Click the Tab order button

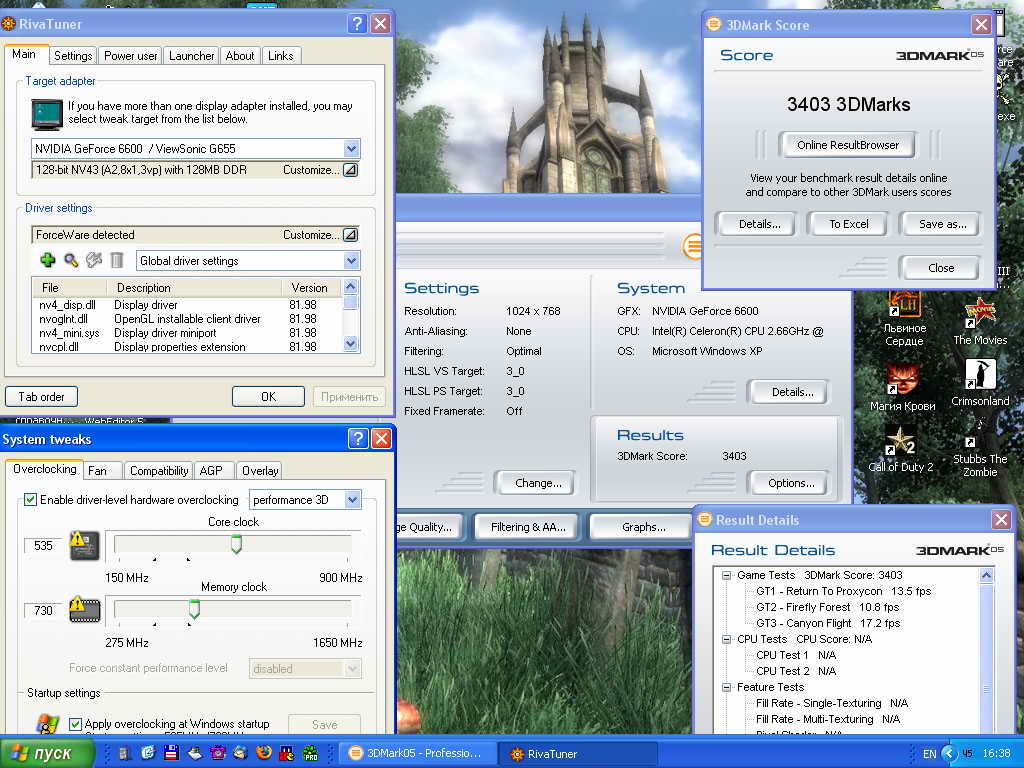pyautogui.click(x=41, y=396)
